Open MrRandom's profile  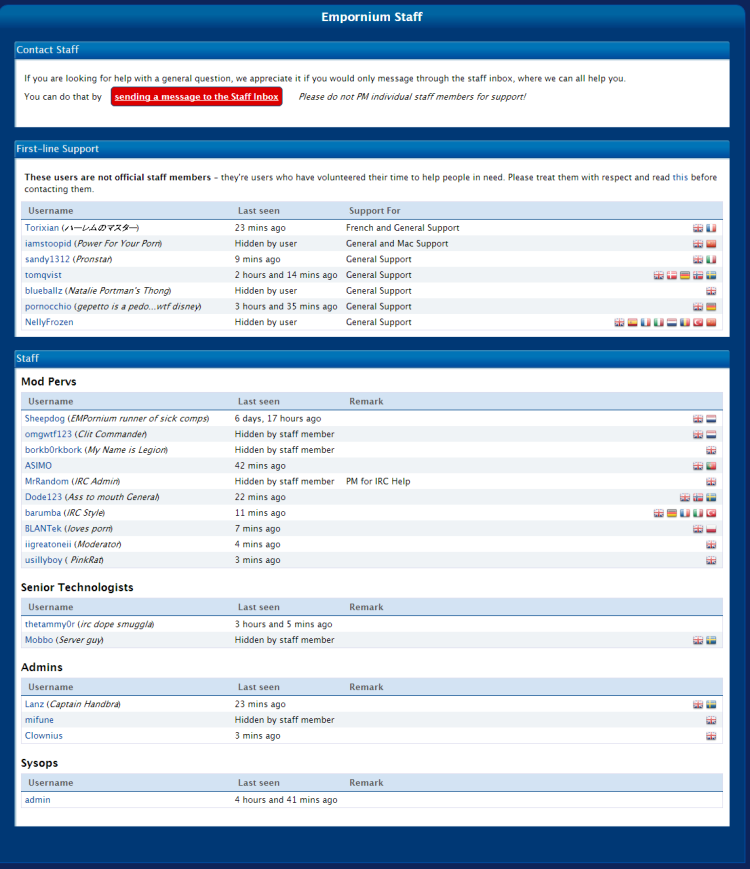coord(47,481)
